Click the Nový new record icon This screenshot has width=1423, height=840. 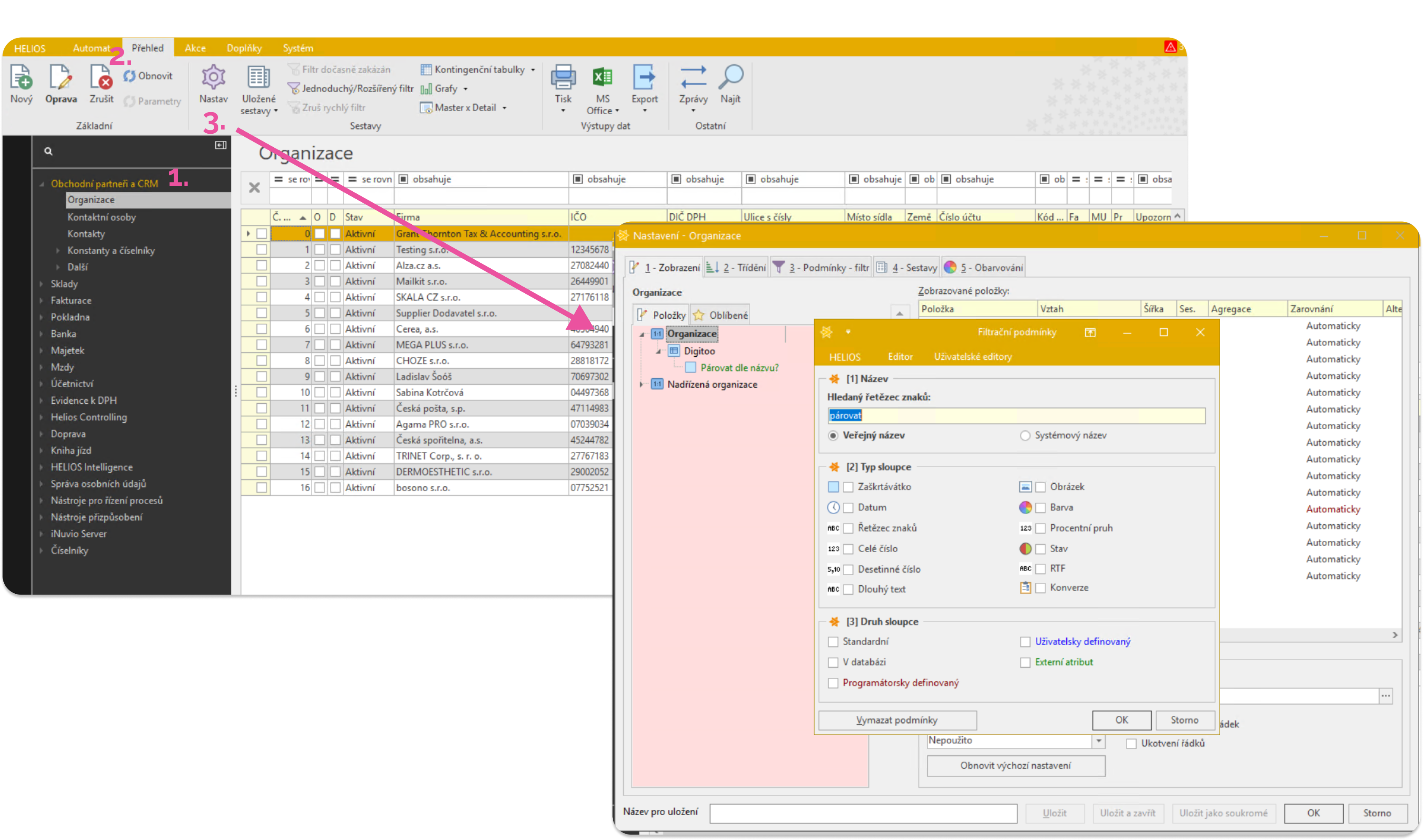point(22,77)
